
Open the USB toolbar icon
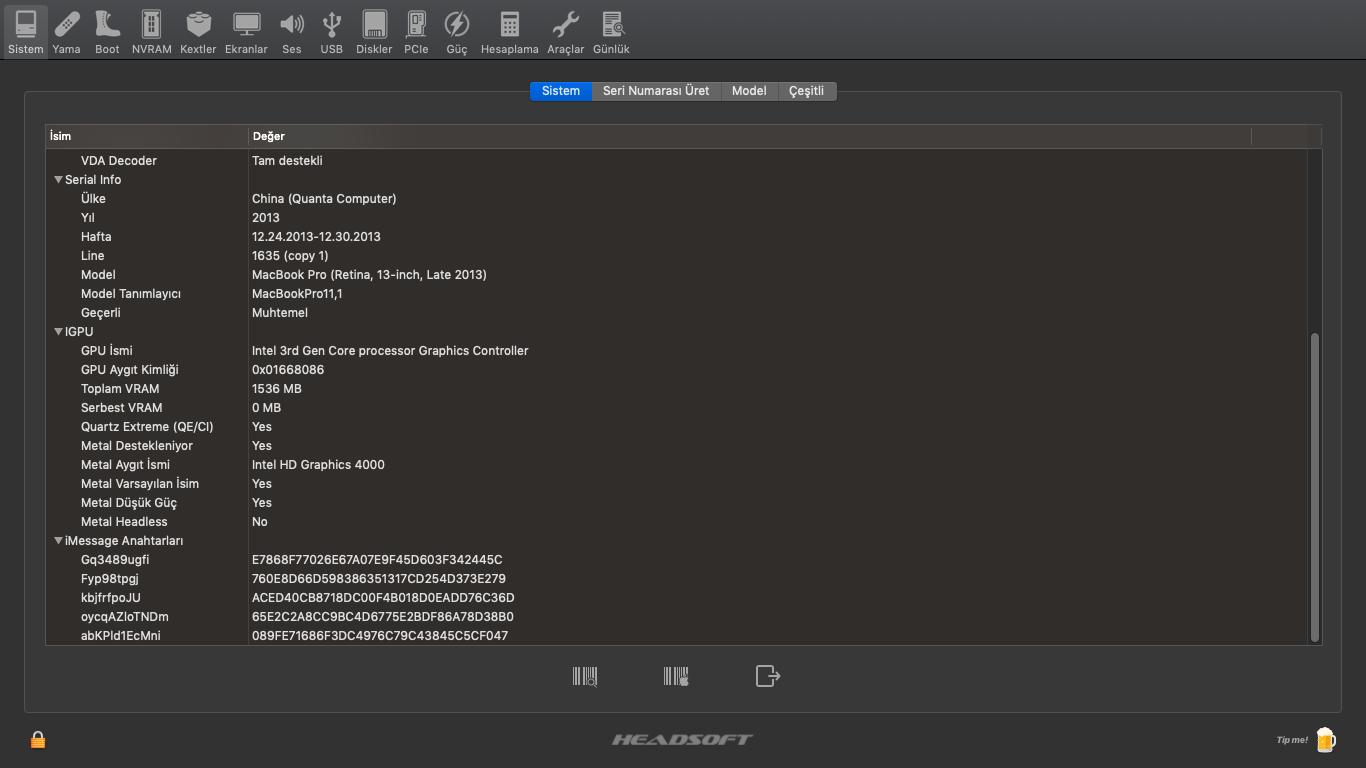tap(331, 32)
